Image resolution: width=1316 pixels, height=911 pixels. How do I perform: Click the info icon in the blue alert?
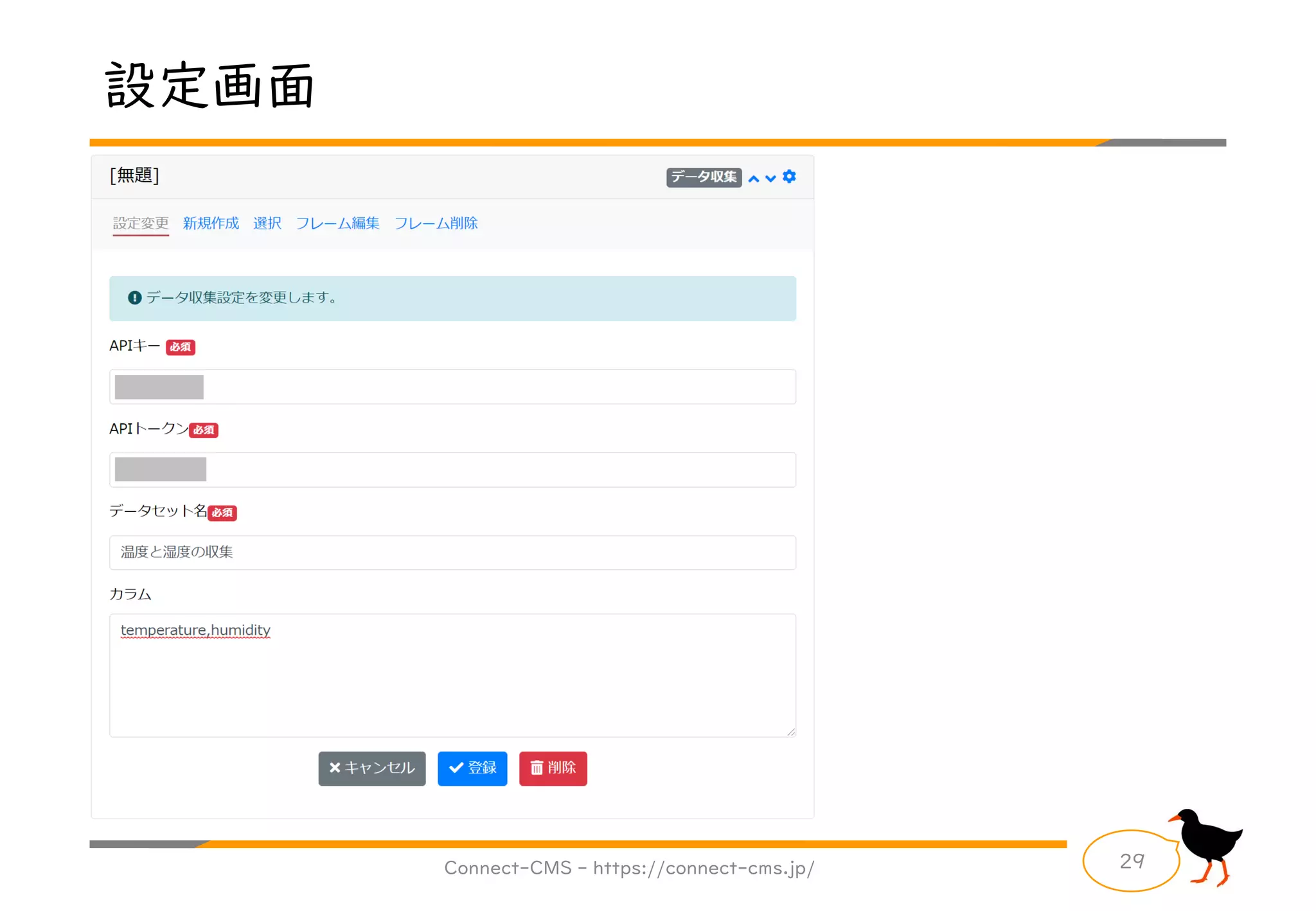pyautogui.click(x=134, y=298)
